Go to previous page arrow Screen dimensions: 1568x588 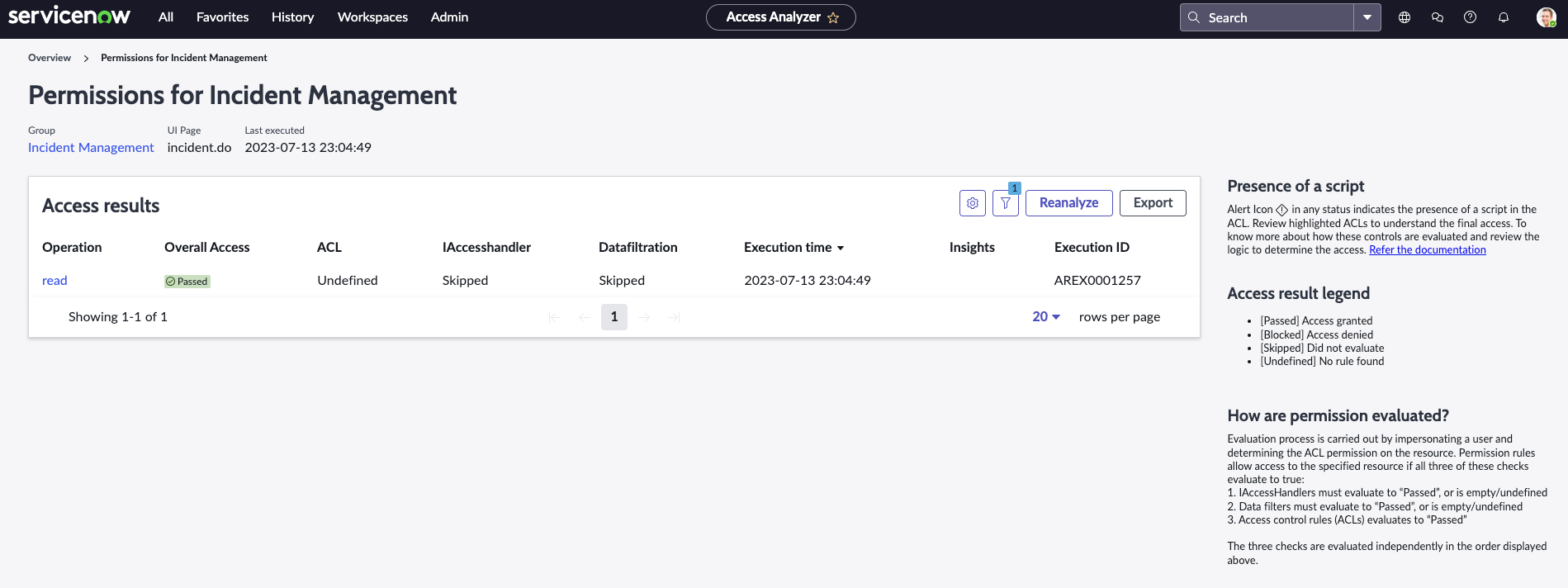click(585, 317)
